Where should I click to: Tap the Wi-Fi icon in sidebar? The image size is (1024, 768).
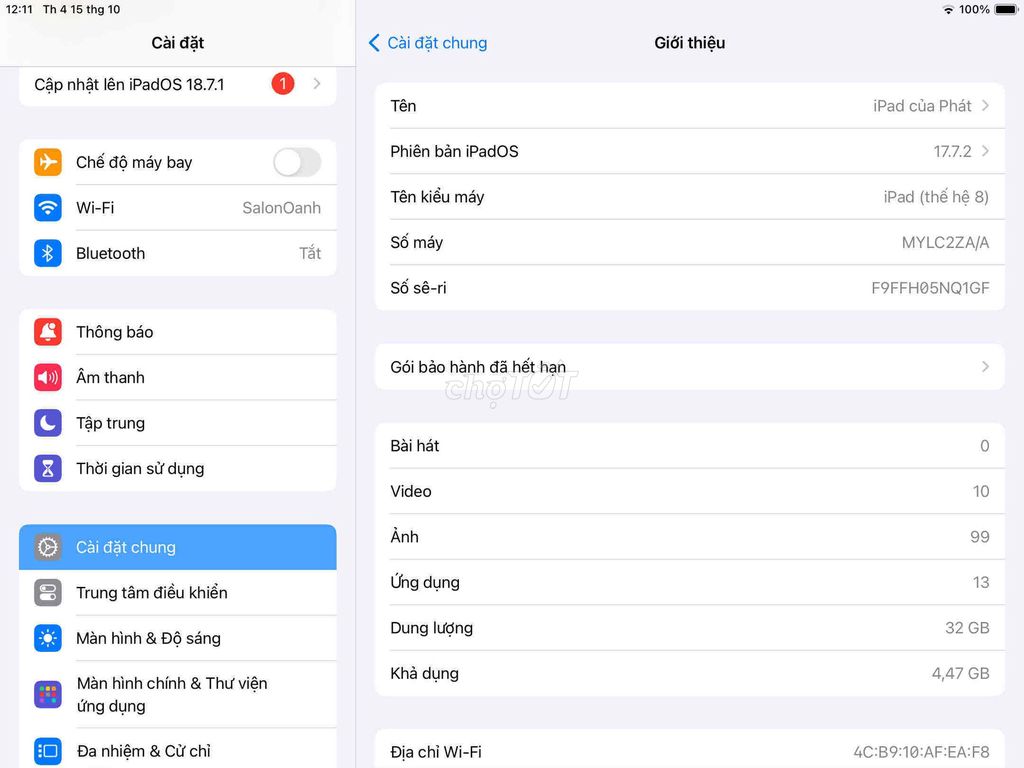point(48,208)
